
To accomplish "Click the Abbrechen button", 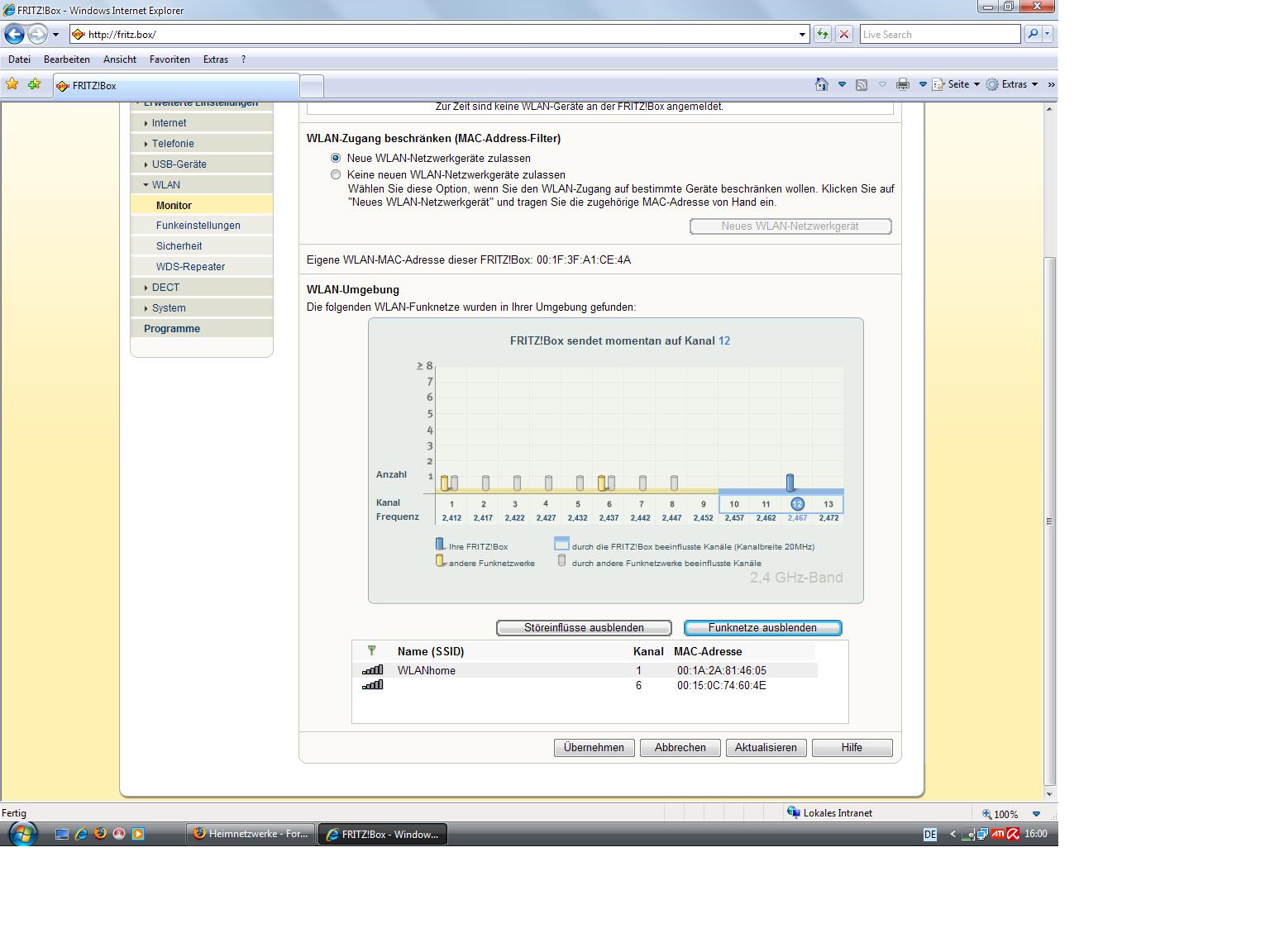I will point(680,748).
